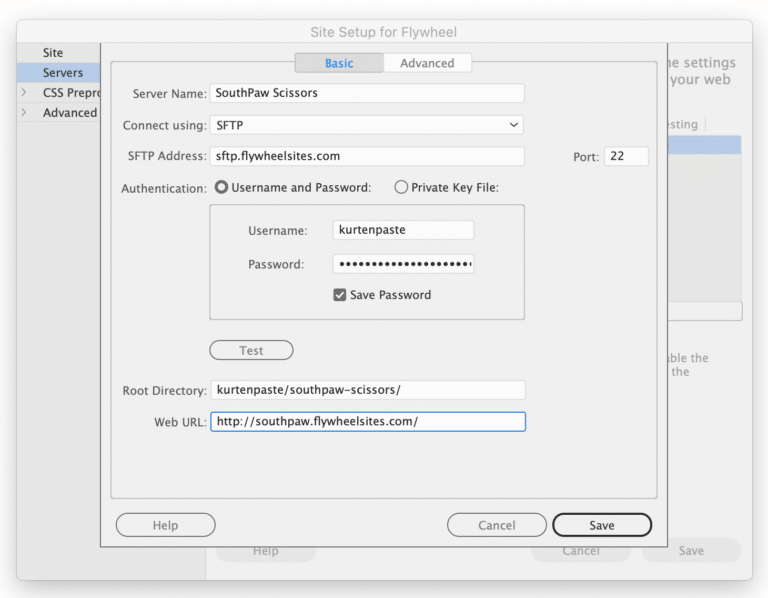Viewport: 768px width, 598px height.
Task: Click the Help button in server dialog
Action: click(165, 525)
